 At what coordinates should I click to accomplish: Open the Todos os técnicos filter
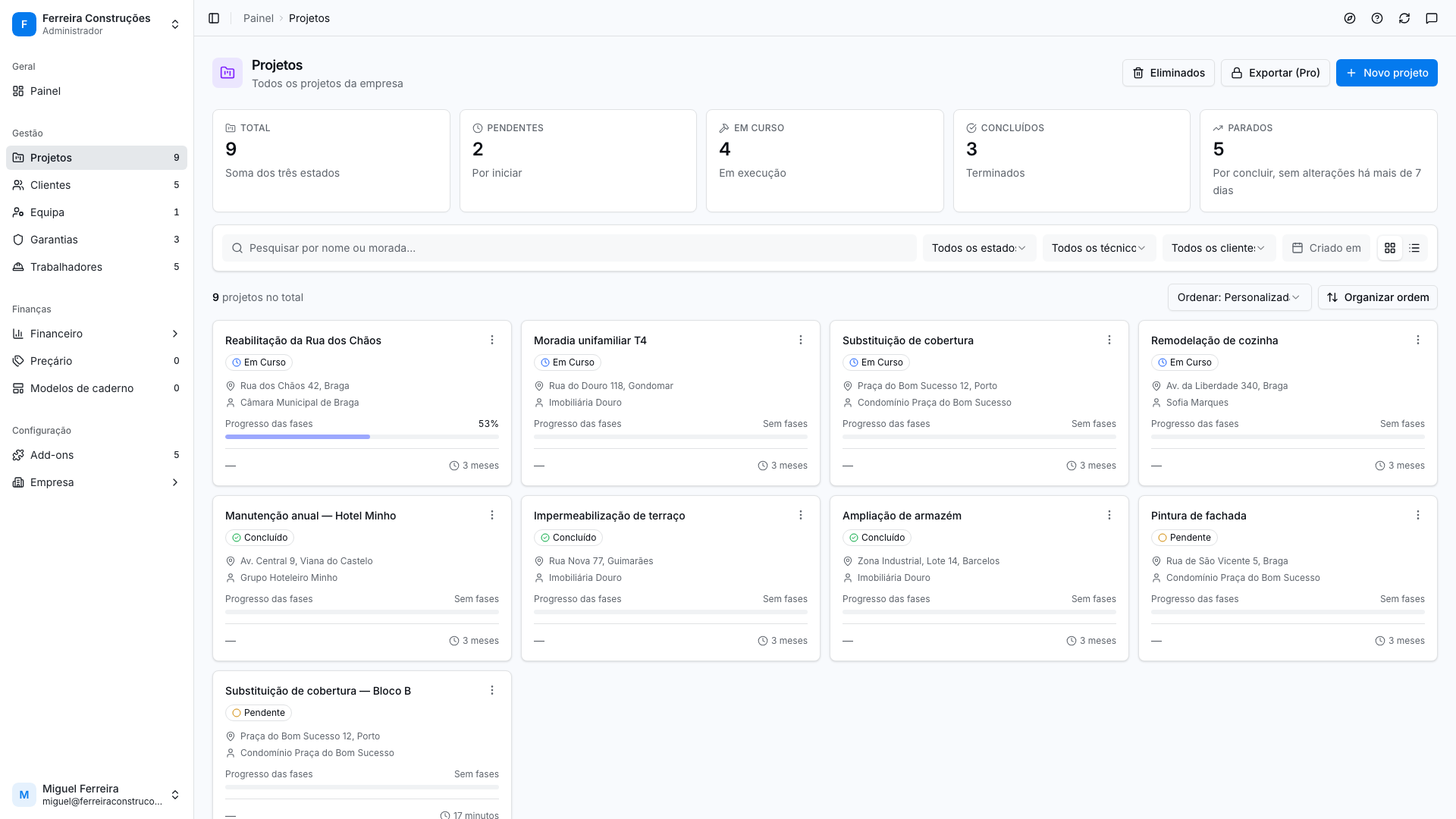pos(1099,248)
